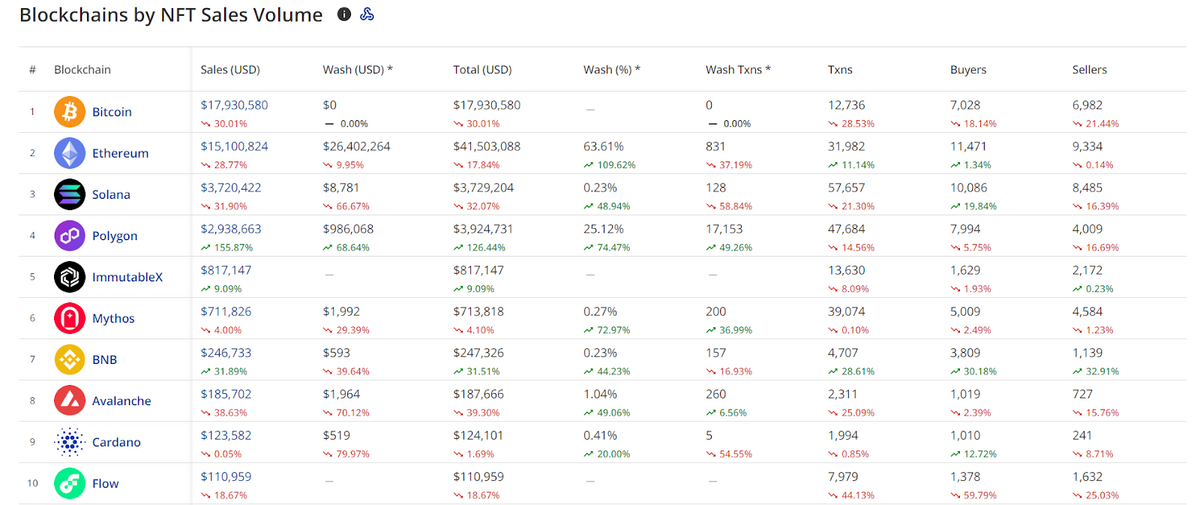Click Ethereum total $41,503,088
Screen dimensions: 1200x505
click(x=486, y=146)
